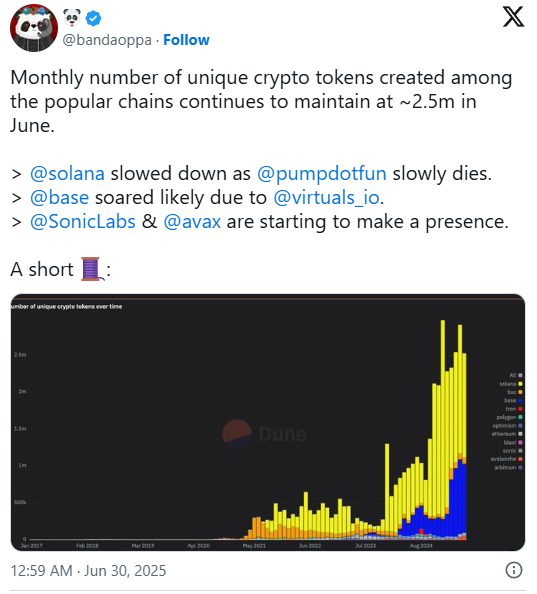Open the panda profile avatar

tap(34, 28)
